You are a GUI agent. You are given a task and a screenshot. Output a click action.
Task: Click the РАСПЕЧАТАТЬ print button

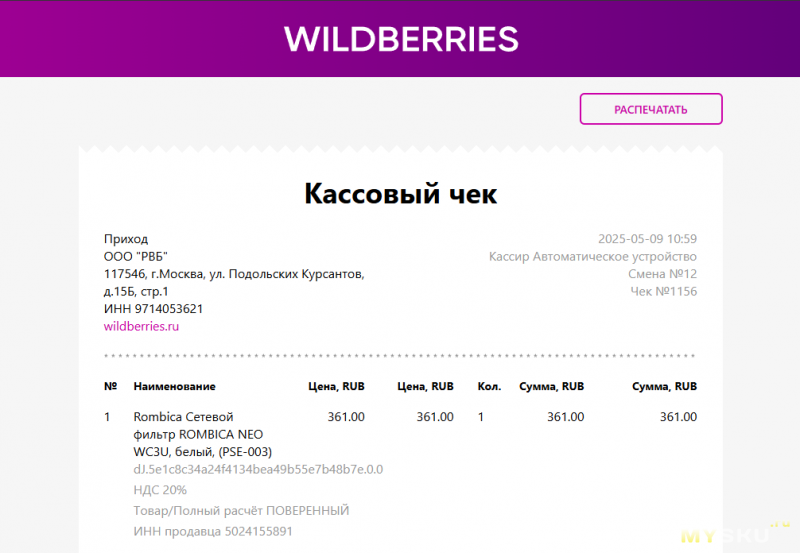coord(651,109)
